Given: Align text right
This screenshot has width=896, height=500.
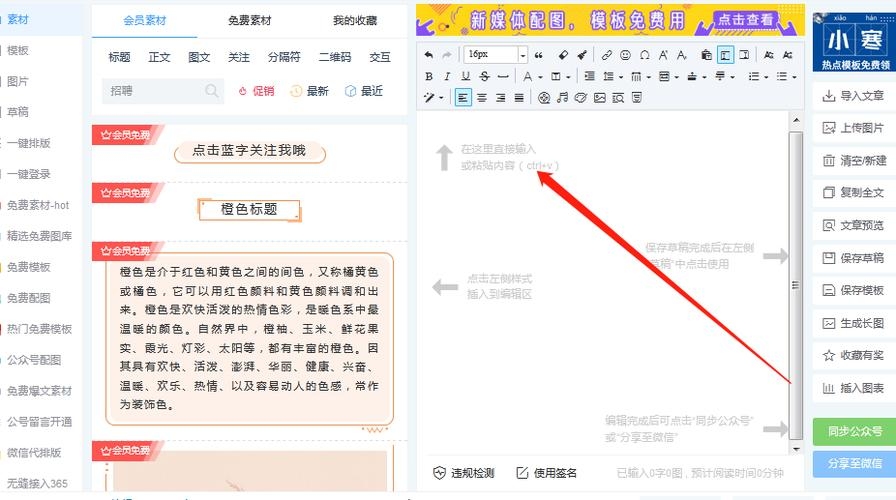Looking at the screenshot, I should [x=500, y=98].
